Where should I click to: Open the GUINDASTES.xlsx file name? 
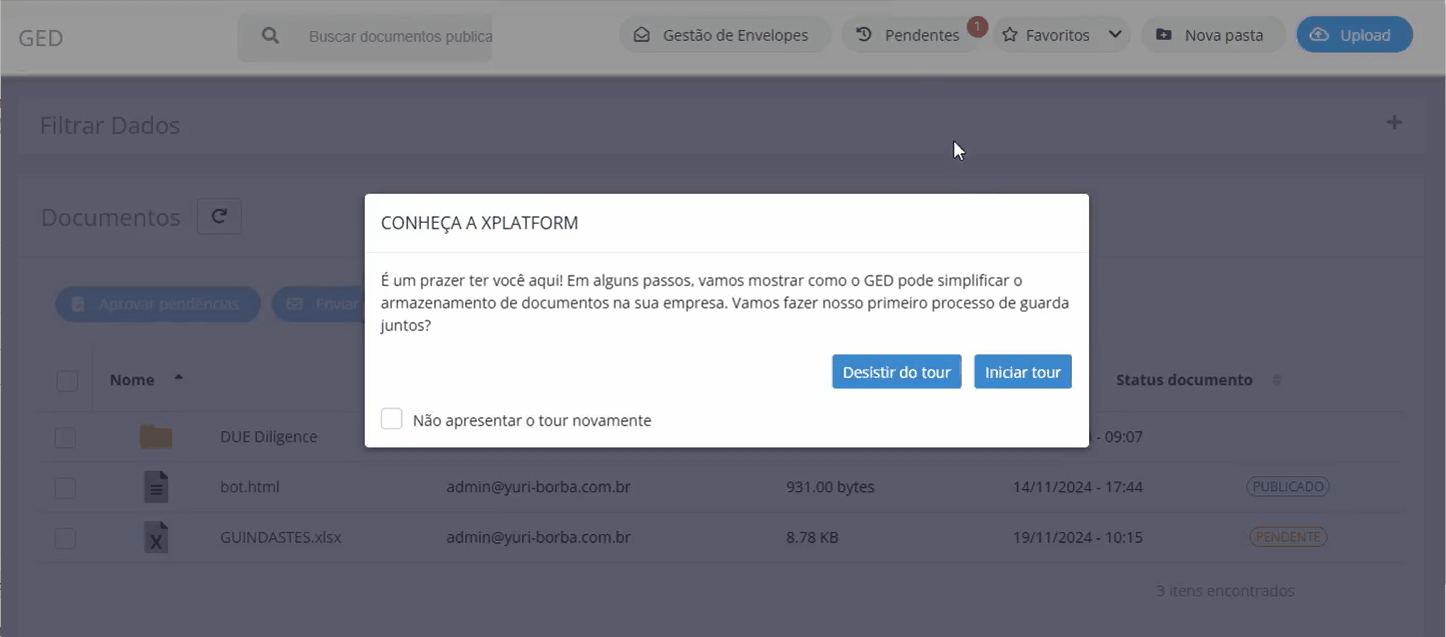point(281,537)
